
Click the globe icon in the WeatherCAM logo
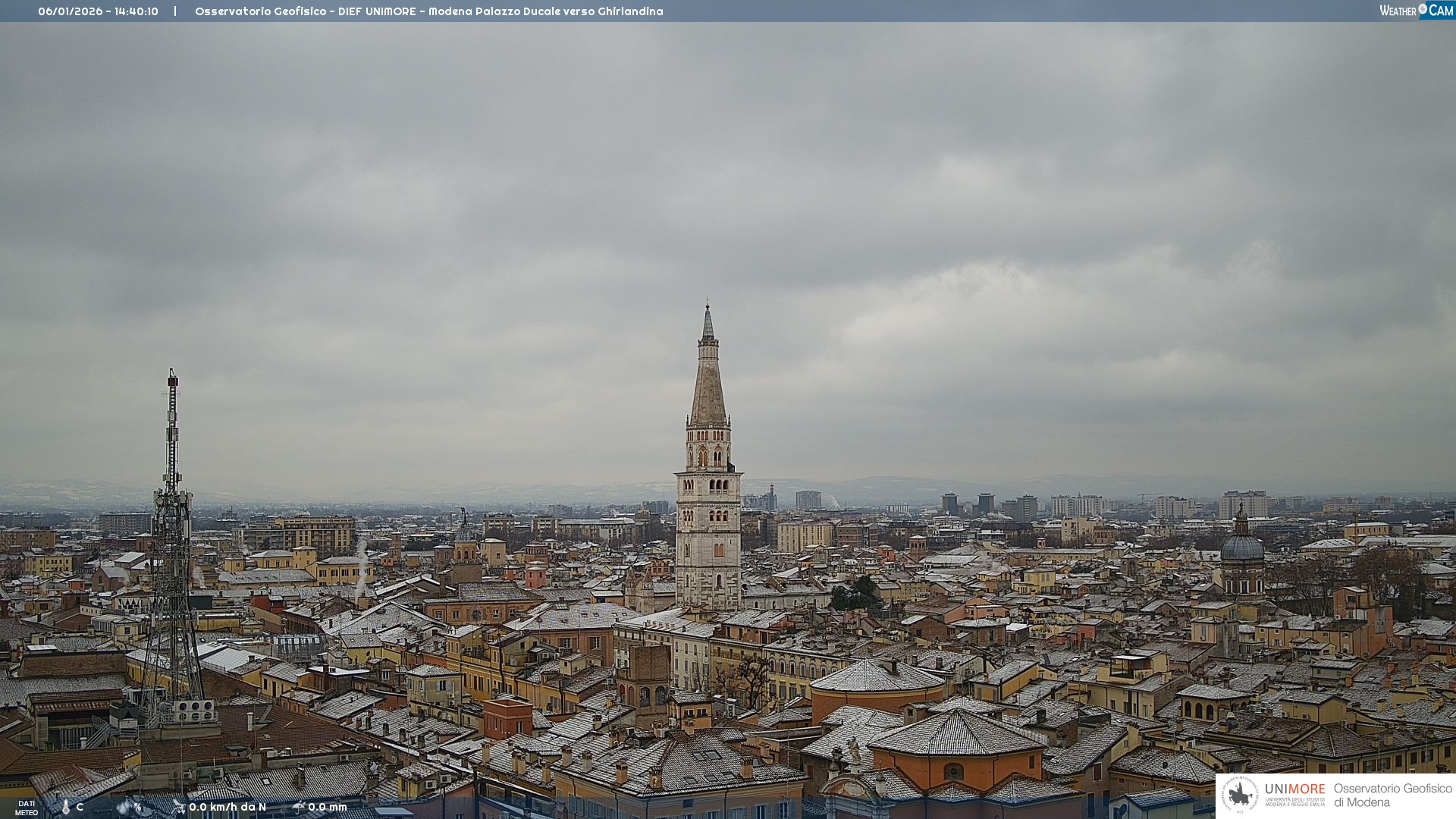[1423, 9]
